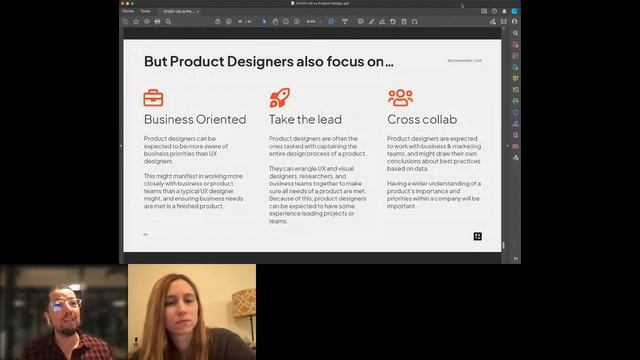Click the More Tools wrench icon
Image resolution: width=640 pixels, height=360 pixels.
pos(516,158)
